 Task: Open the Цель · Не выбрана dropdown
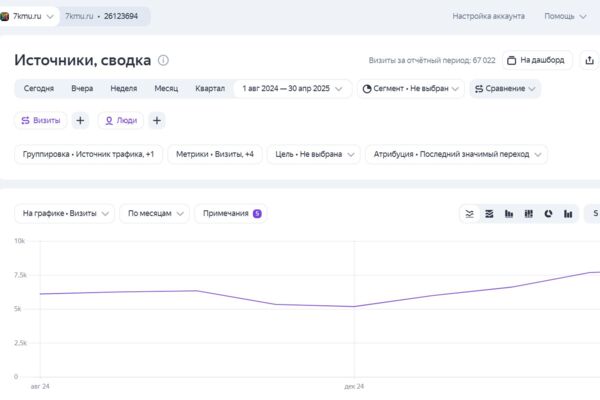pos(314,154)
